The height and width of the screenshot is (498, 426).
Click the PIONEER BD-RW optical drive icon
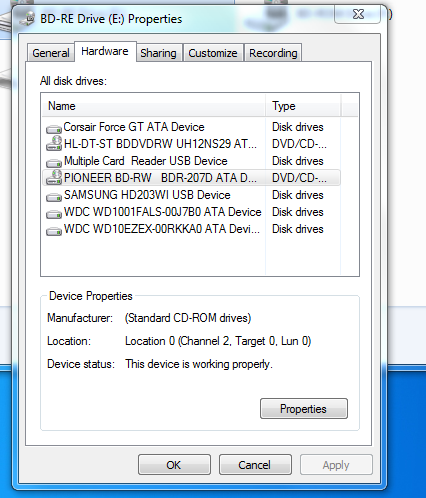pos(54,177)
